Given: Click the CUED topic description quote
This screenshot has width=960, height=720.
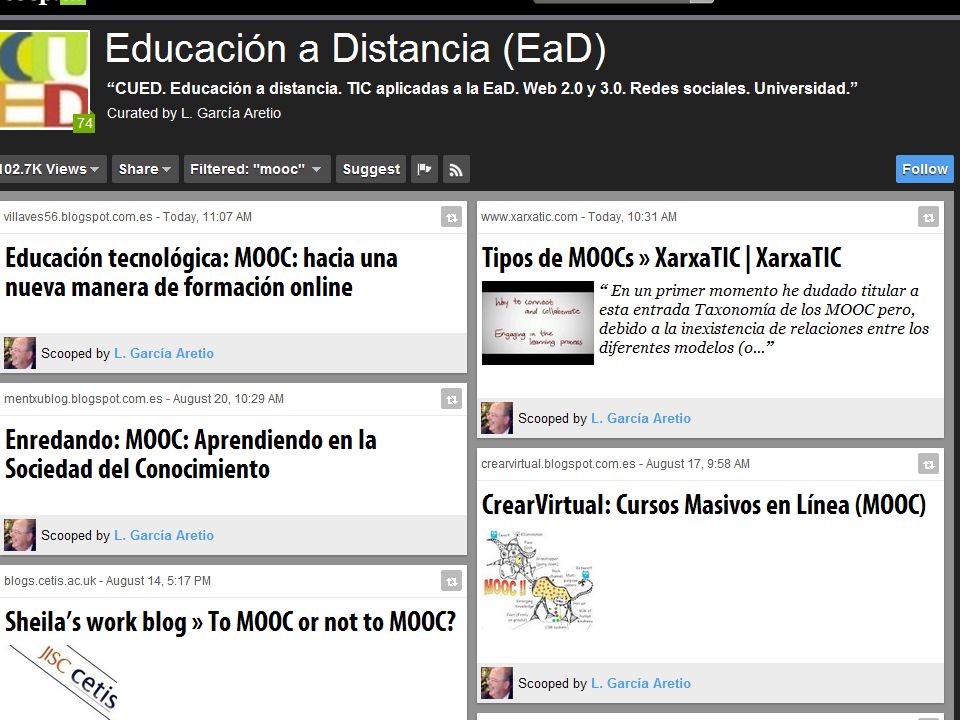Looking at the screenshot, I should point(482,88).
